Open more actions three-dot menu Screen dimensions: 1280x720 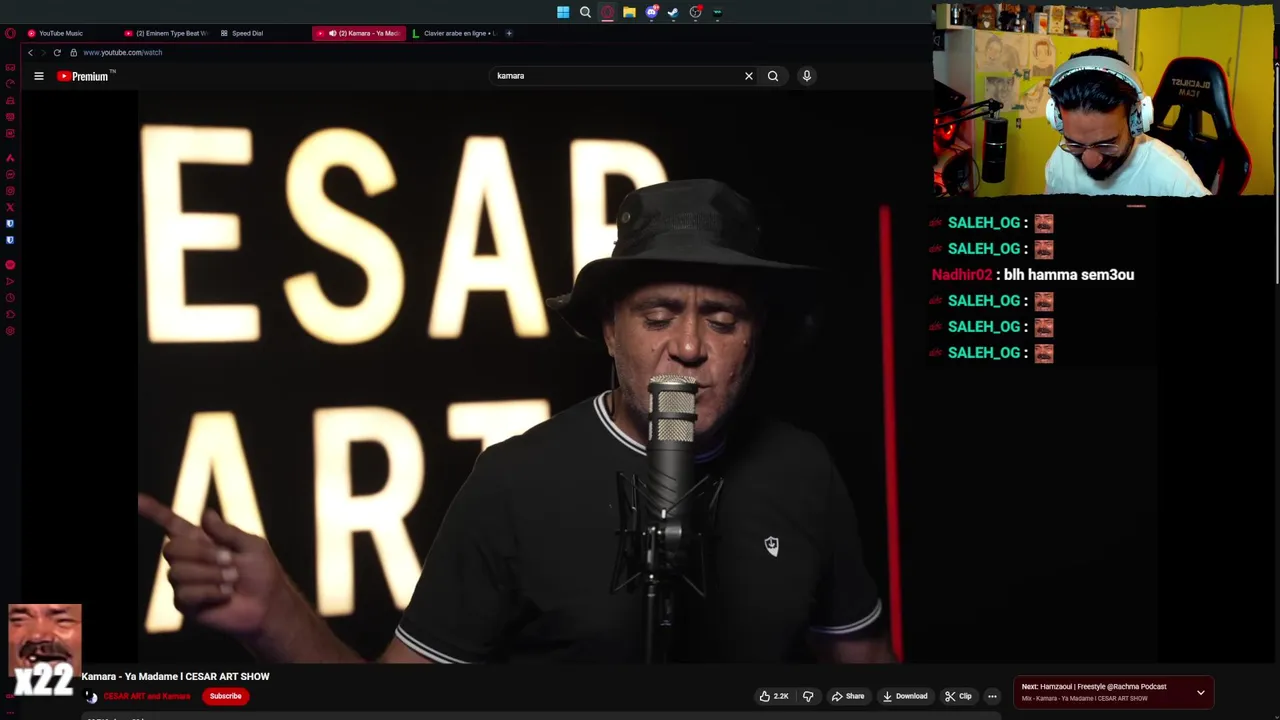(x=992, y=696)
